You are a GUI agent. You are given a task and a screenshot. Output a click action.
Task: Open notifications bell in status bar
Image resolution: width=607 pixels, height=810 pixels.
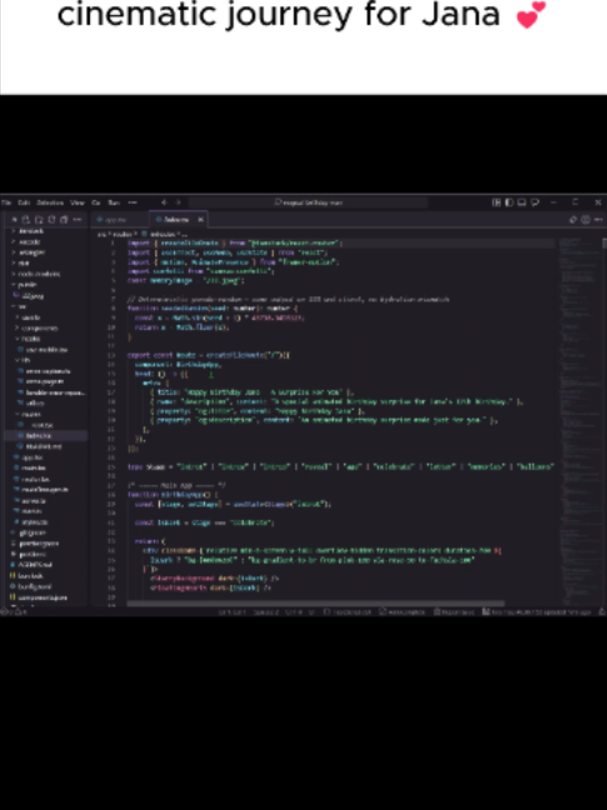[x=602, y=612]
